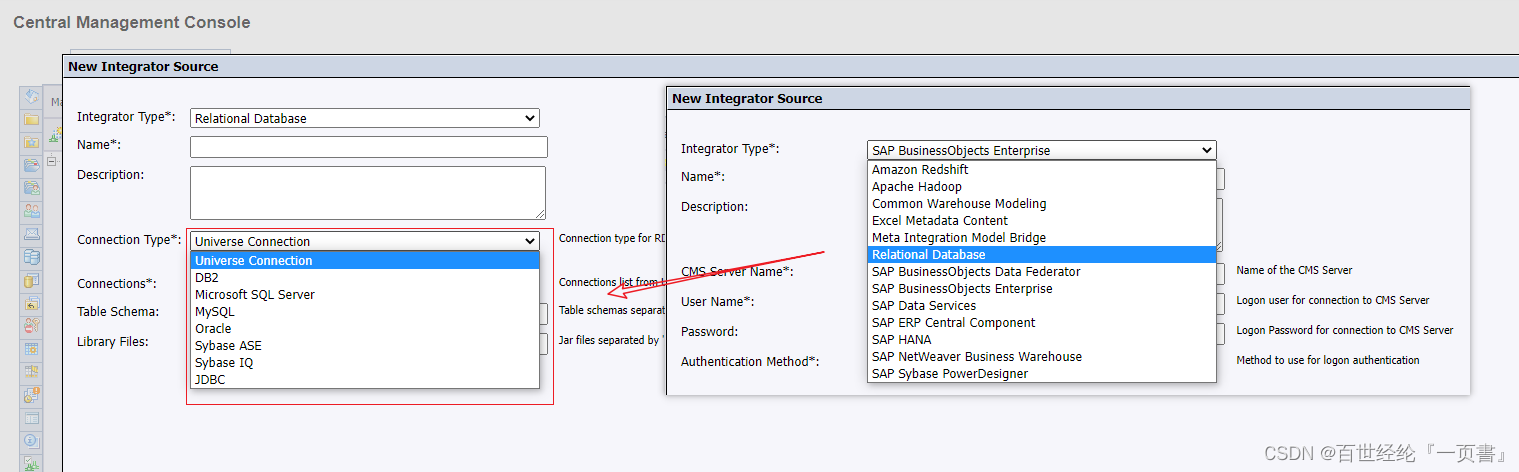Select highlighted Relational Database option

pyautogui.click(x=1042, y=254)
